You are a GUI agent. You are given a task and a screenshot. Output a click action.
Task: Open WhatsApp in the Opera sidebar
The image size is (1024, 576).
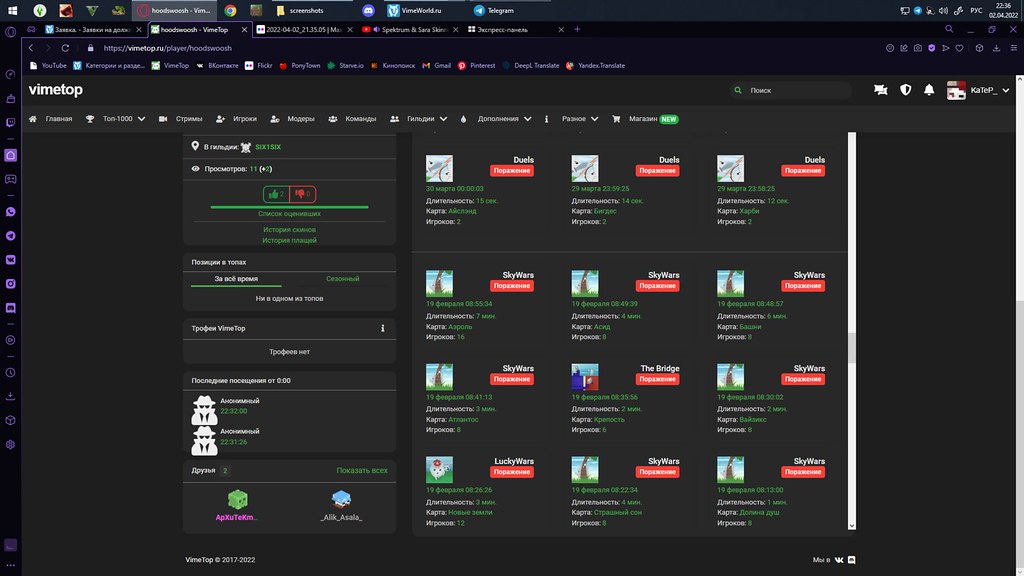click(10, 212)
